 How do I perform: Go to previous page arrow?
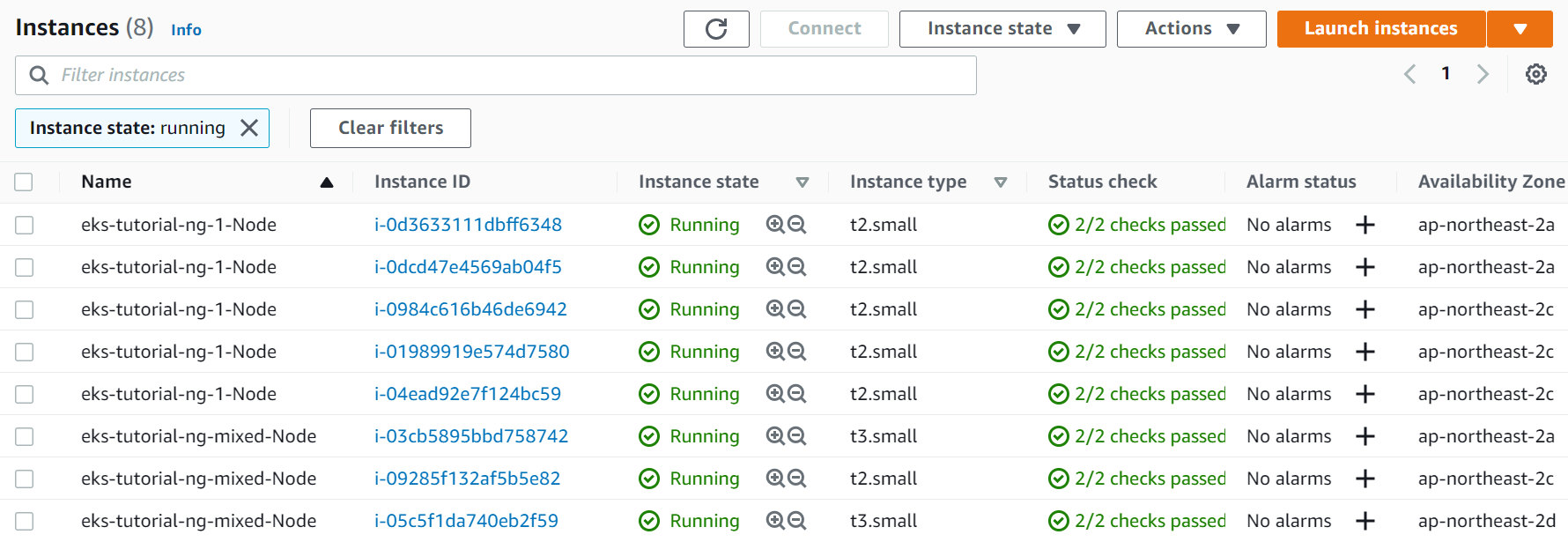[x=1409, y=74]
